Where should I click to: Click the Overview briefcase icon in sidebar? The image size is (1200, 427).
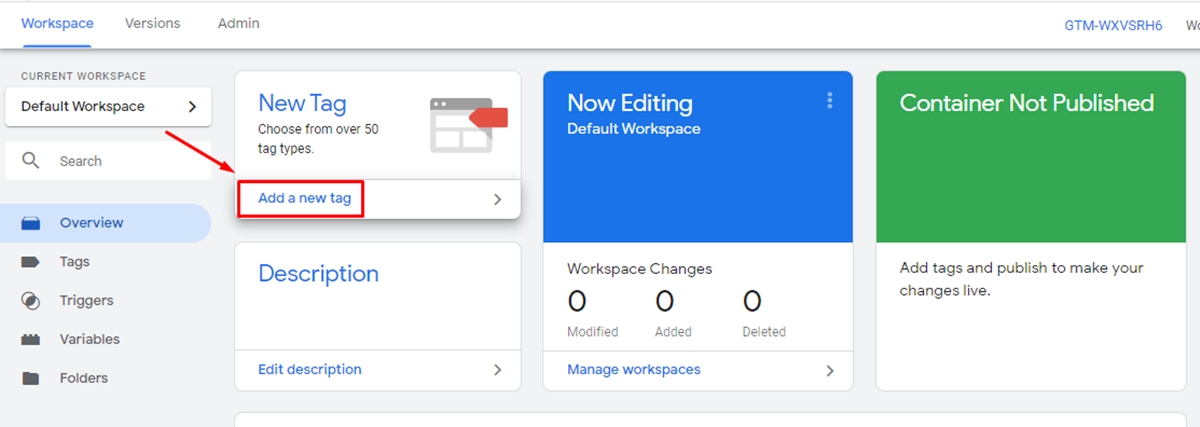(31, 223)
